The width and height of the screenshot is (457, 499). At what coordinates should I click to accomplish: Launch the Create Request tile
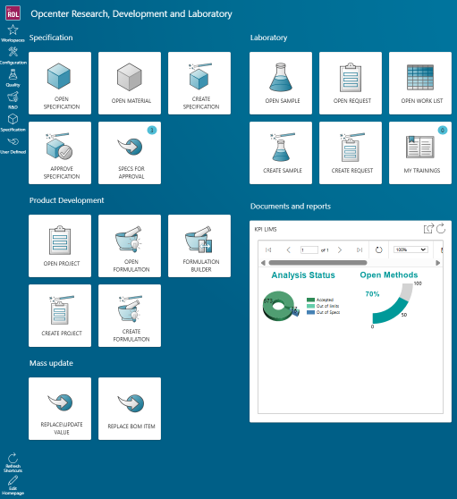[x=350, y=153]
